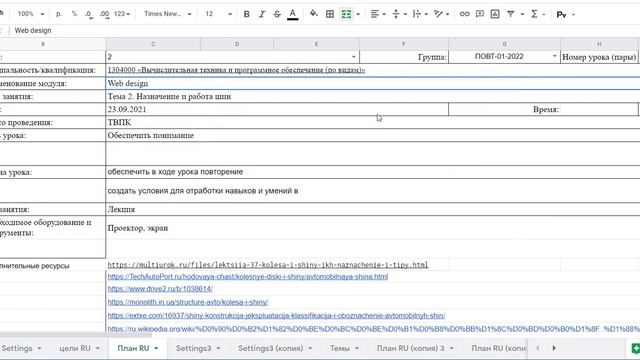Open cell borders menu
Image resolution: width=640 pixels, height=360 pixels.
(330, 14)
